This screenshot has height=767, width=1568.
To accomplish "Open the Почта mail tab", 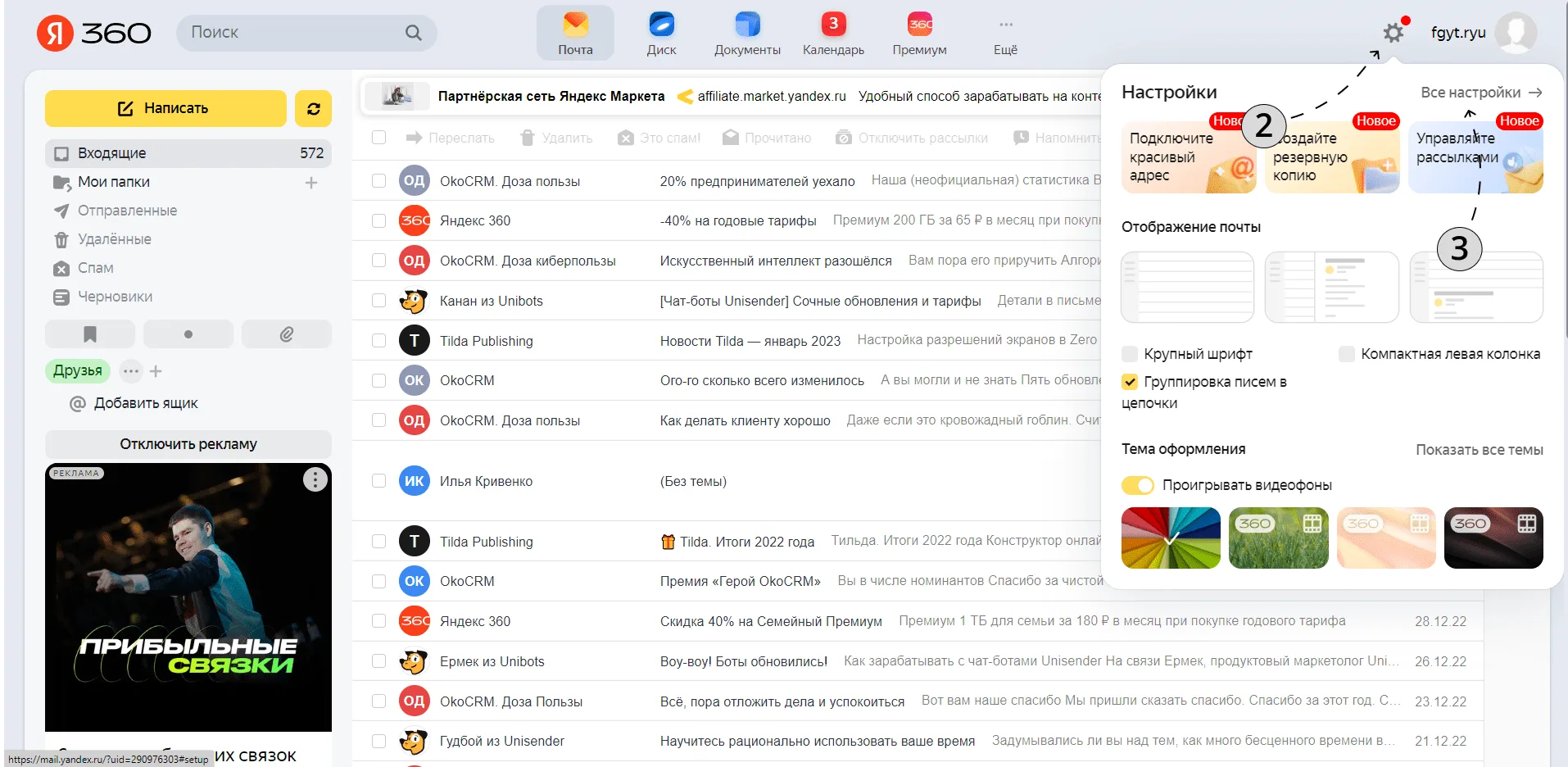I will [x=575, y=34].
